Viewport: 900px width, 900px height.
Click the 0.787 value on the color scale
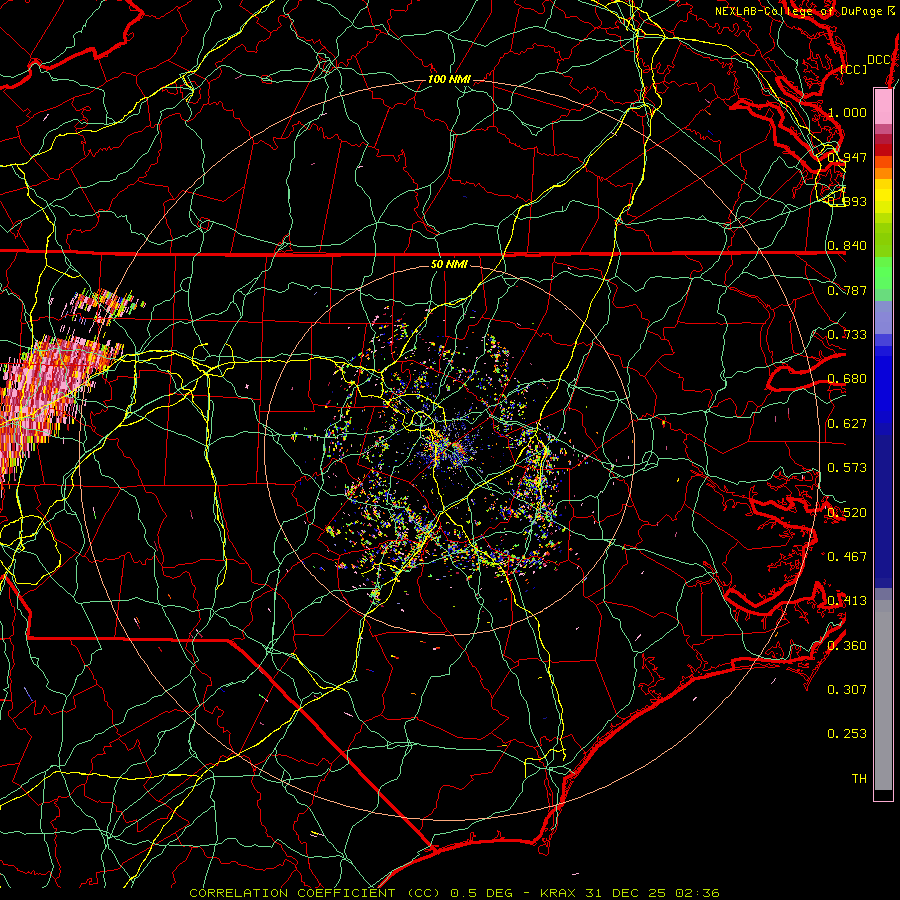(x=847, y=290)
